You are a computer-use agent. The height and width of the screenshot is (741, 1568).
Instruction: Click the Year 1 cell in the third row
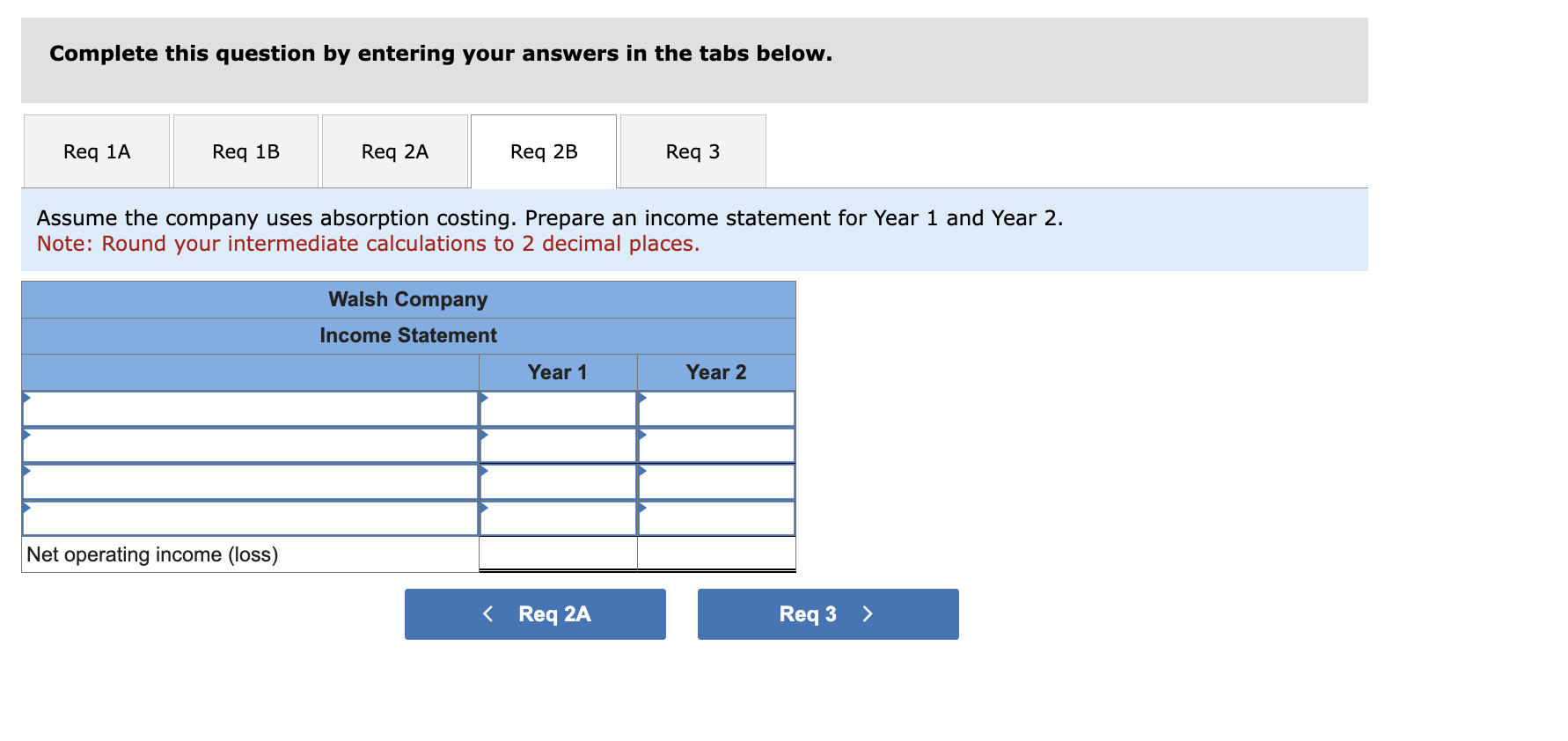(x=557, y=482)
